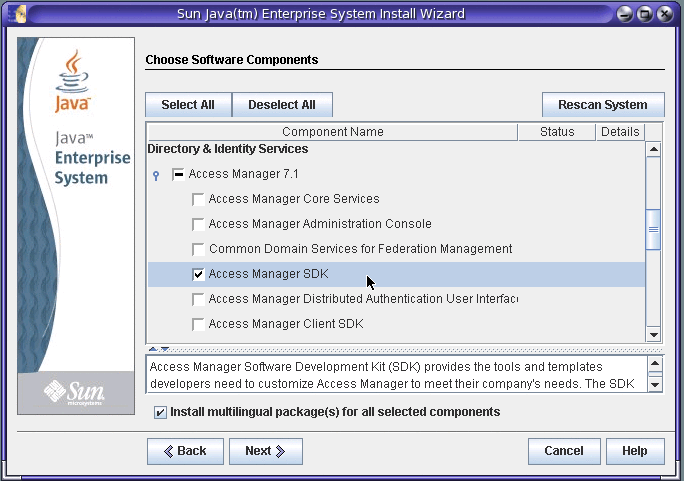This screenshot has width=684, height=481.
Task: Close the Install Wizard window
Action: [x=664, y=14]
